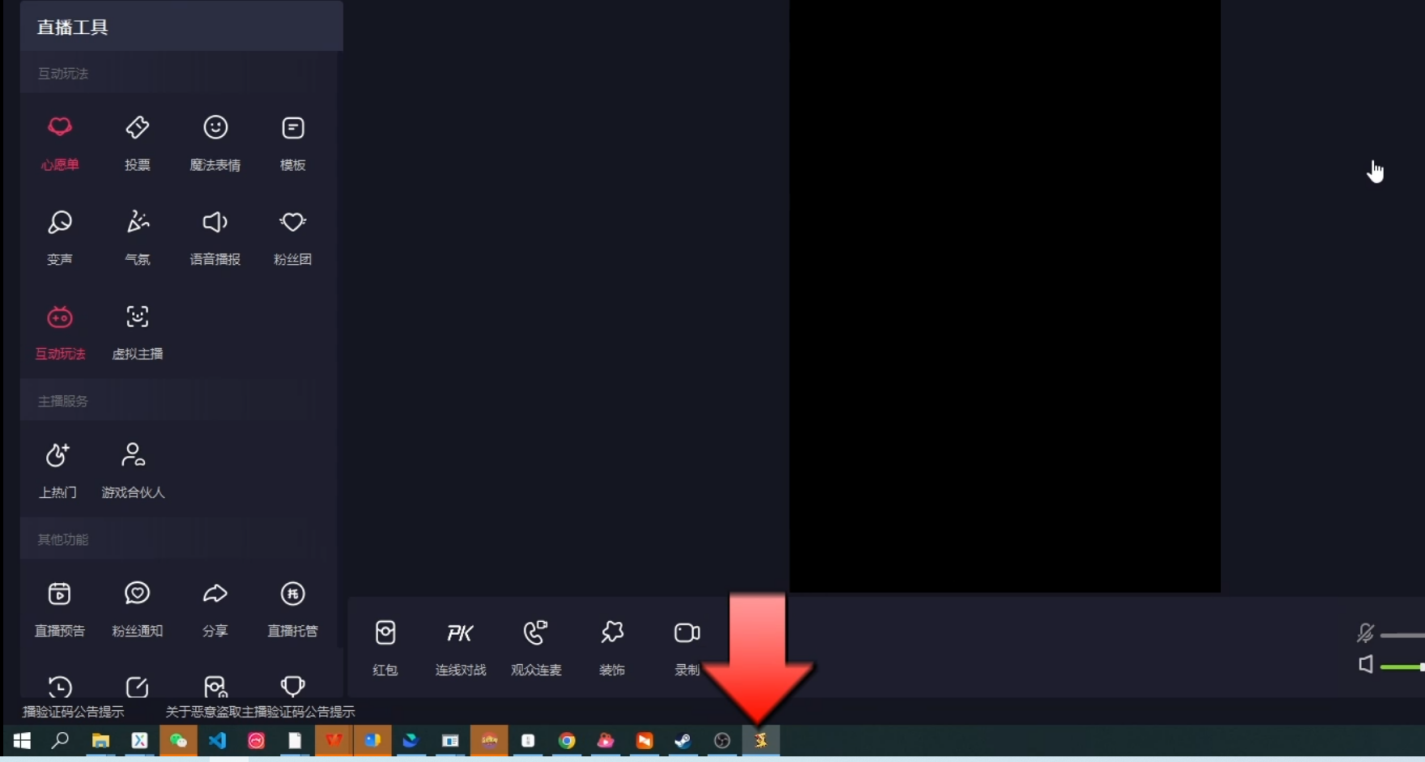Screen dimensions: 1425x762
Task: Open Google Chrome from the taskbar
Action: [x=567, y=741]
